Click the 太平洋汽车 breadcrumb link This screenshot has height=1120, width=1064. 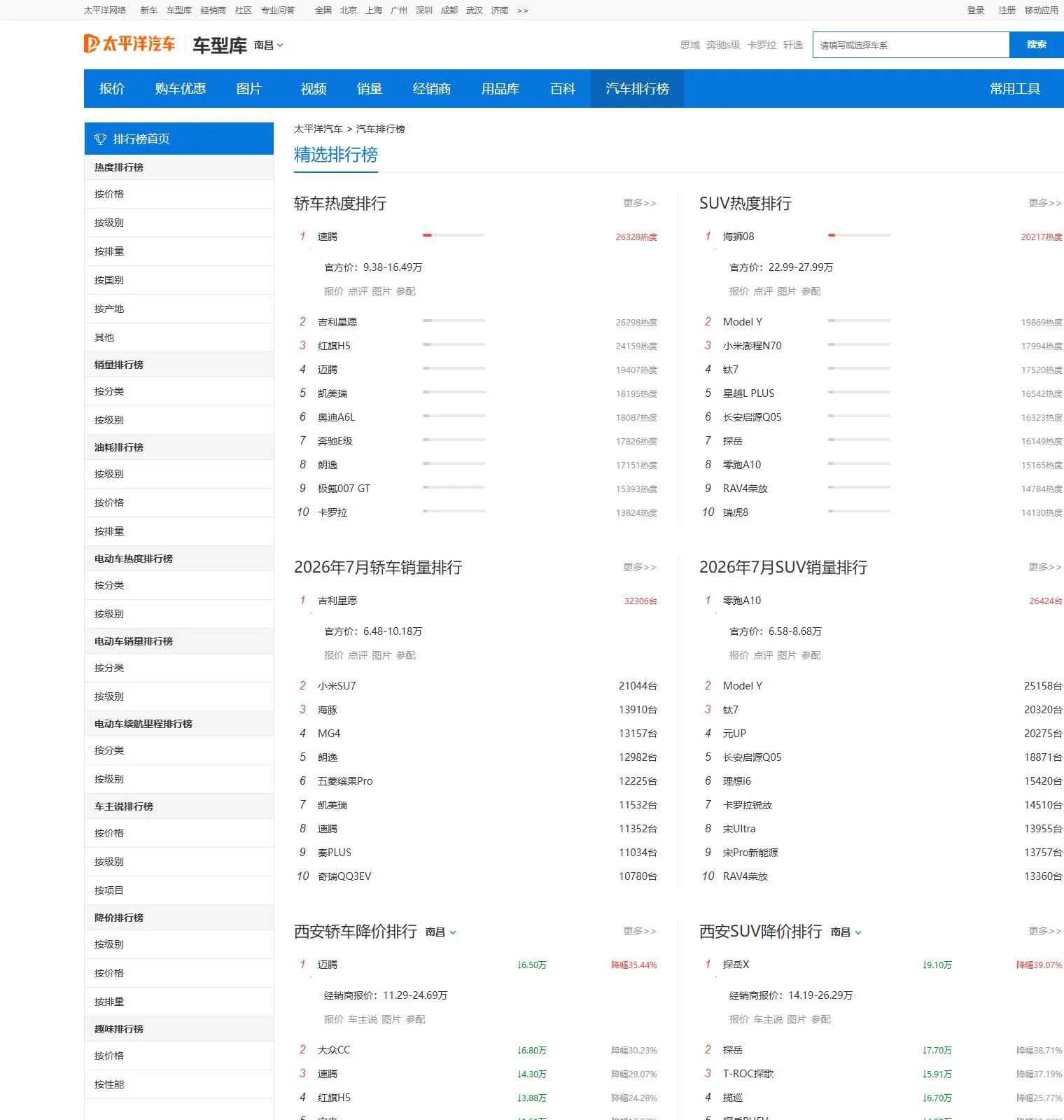318,129
